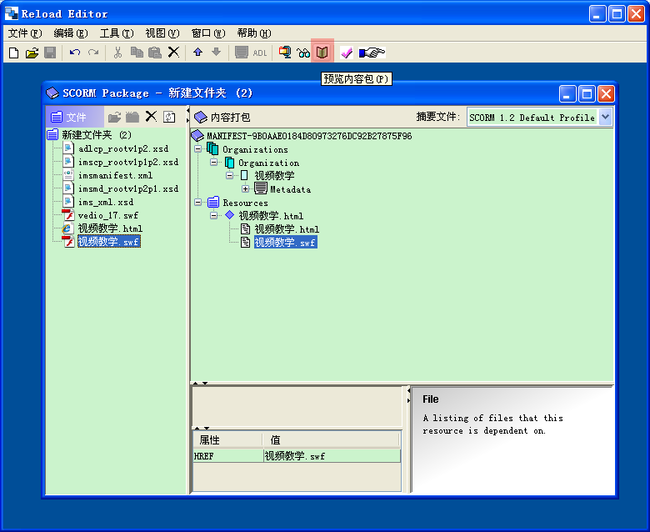Select adlcp_rootv1p2.xsd in file list

pyautogui.click(x=124, y=148)
